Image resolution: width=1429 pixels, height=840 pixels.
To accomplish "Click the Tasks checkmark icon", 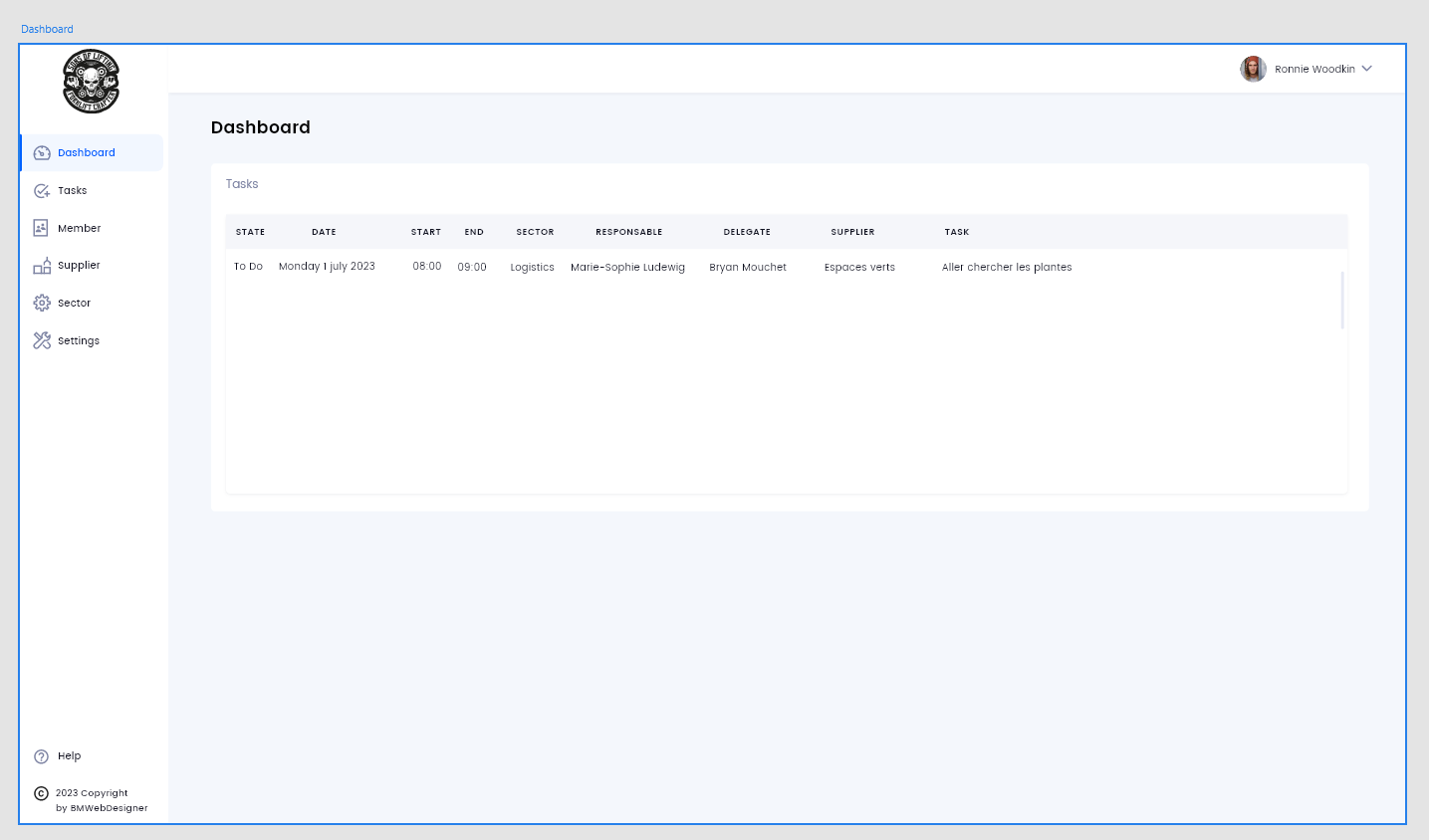I will (x=42, y=191).
